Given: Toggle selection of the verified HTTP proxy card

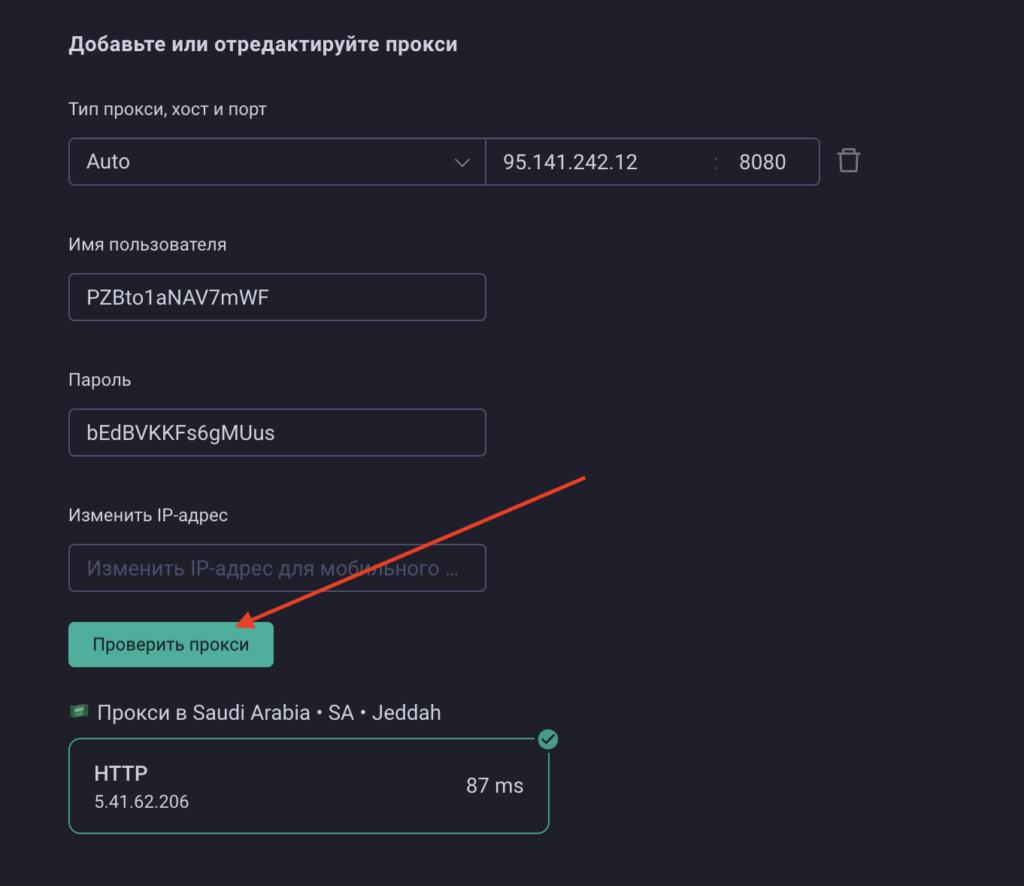Looking at the screenshot, I should (308, 786).
